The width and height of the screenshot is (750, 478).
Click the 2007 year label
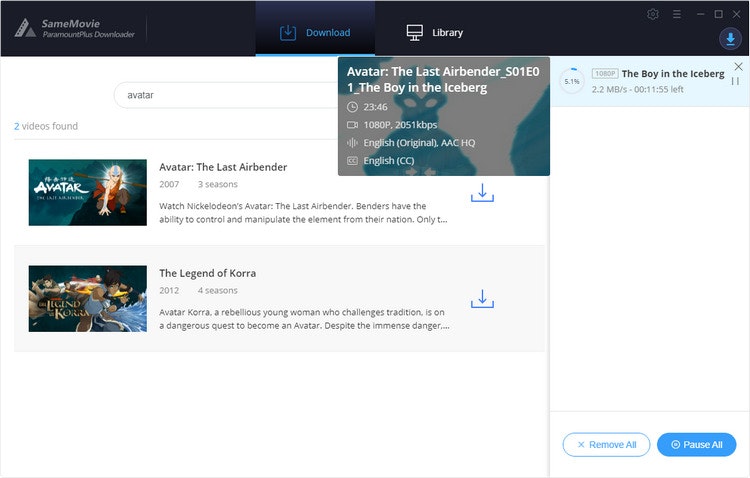tap(169, 184)
